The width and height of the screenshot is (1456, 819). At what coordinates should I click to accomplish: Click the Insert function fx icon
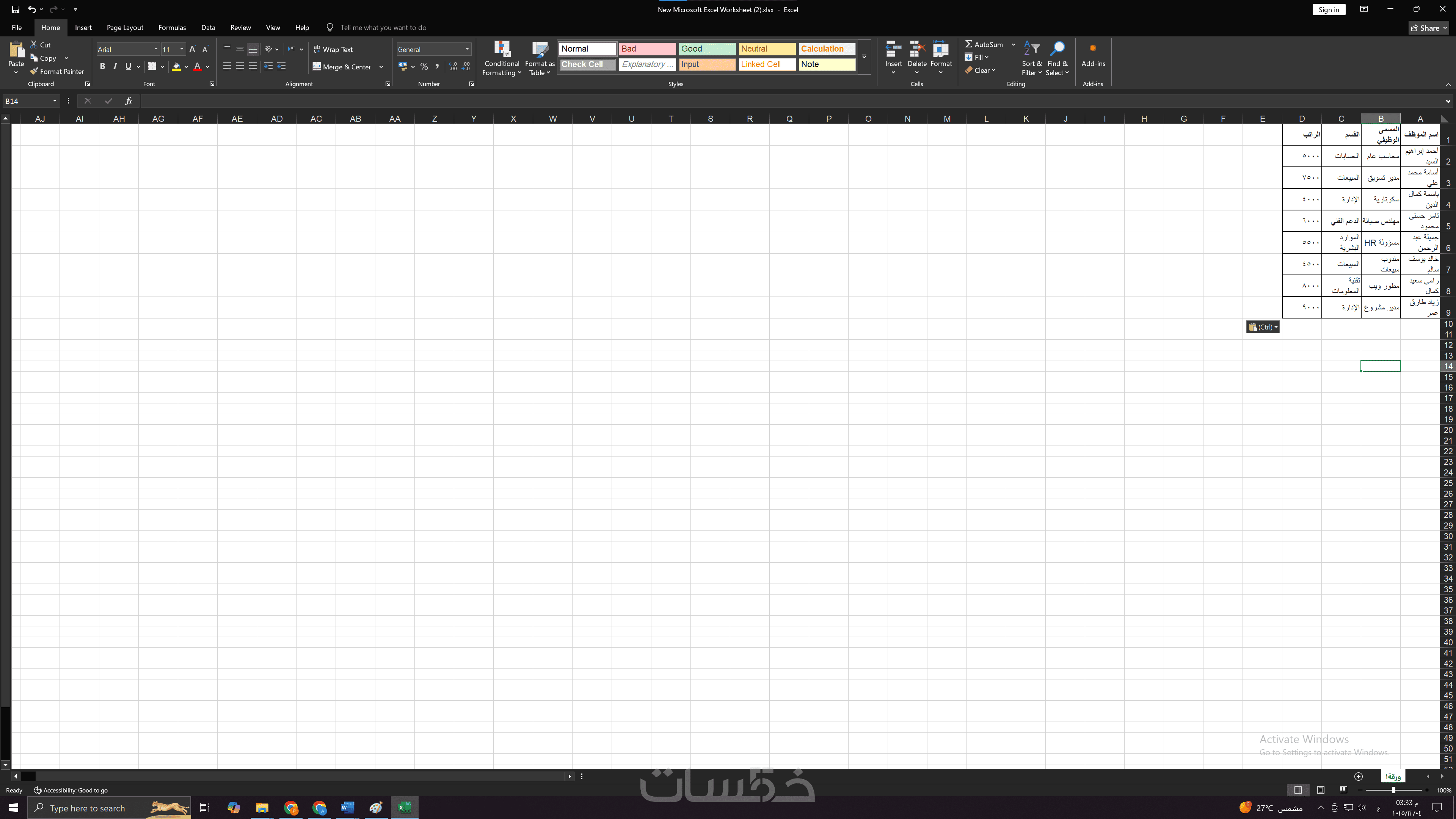pos(128,100)
